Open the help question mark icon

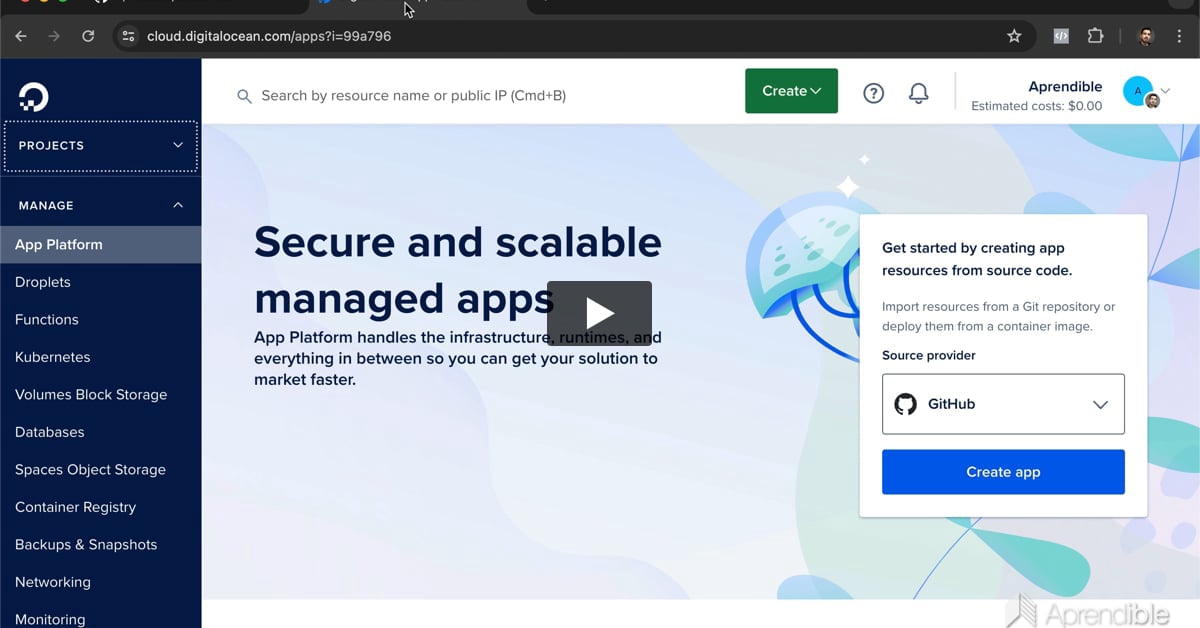click(x=874, y=93)
